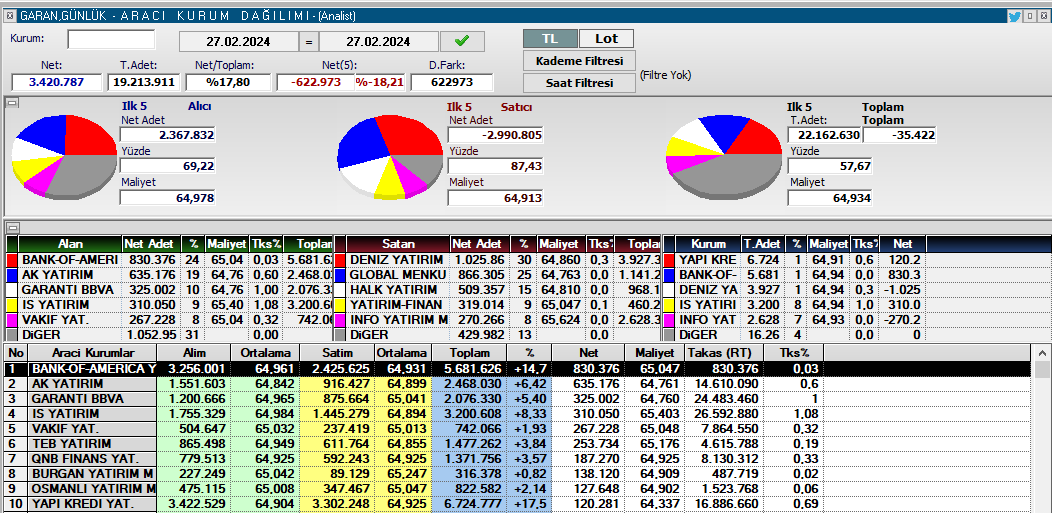
Task: Click the window menu icon left of GARAN title
Action: [9, 15]
